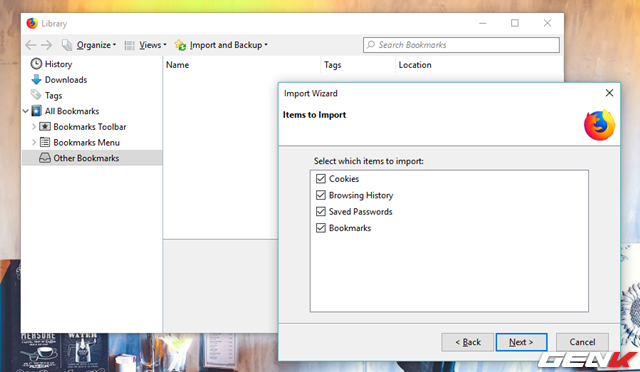This screenshot has width=640, height=372.
Task: Open the Import and Backup menu
Action: click(x=221, y=45)
